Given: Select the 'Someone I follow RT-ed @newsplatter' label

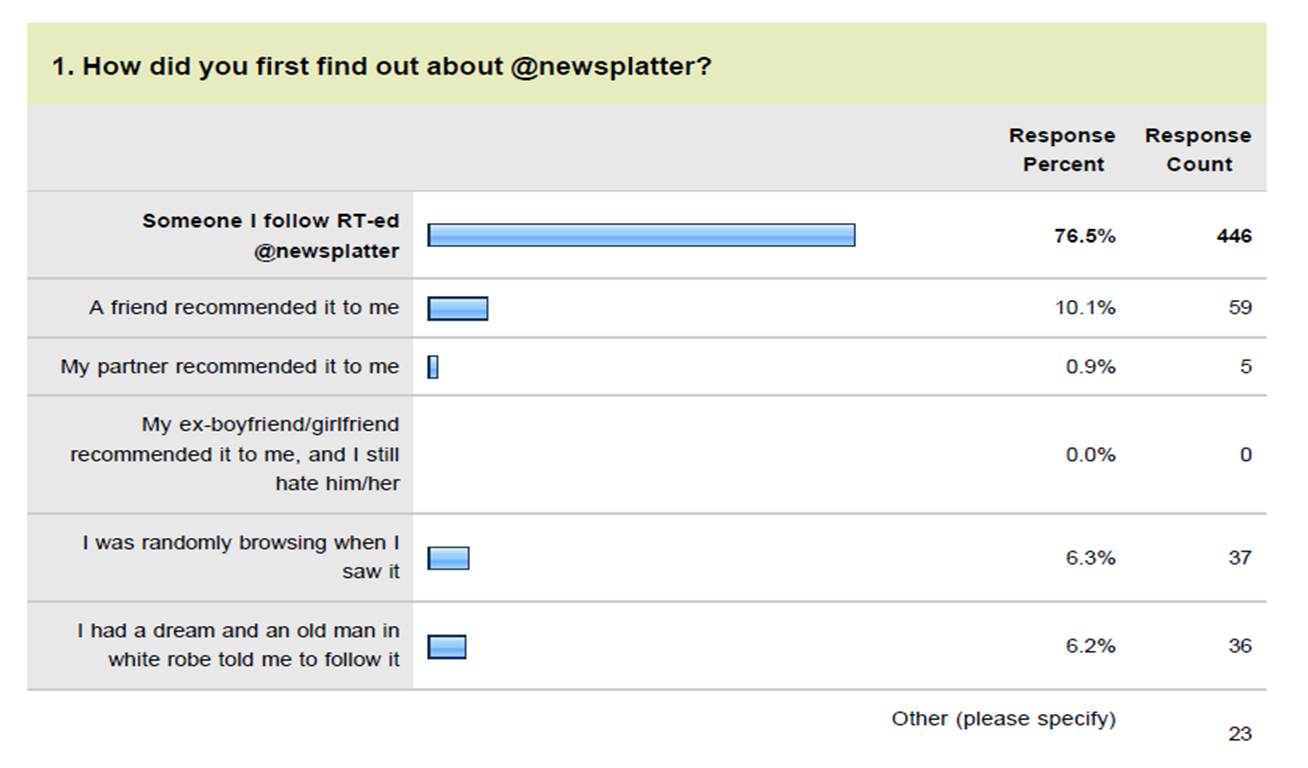Looking at the screenshot, I should click(270, 236).
